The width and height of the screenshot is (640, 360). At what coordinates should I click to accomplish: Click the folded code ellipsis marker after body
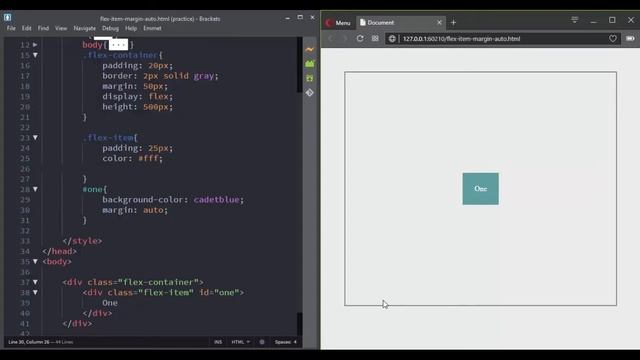(x=118, y=44)
